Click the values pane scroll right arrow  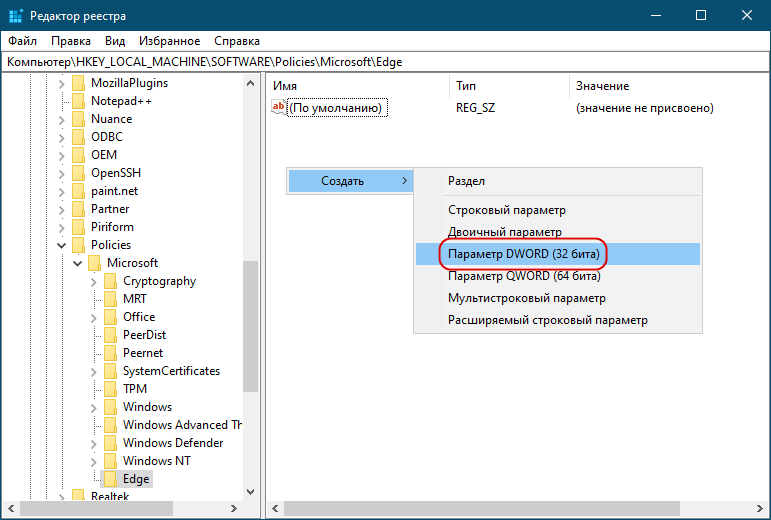pyautogui.click(x=760, y=508)
